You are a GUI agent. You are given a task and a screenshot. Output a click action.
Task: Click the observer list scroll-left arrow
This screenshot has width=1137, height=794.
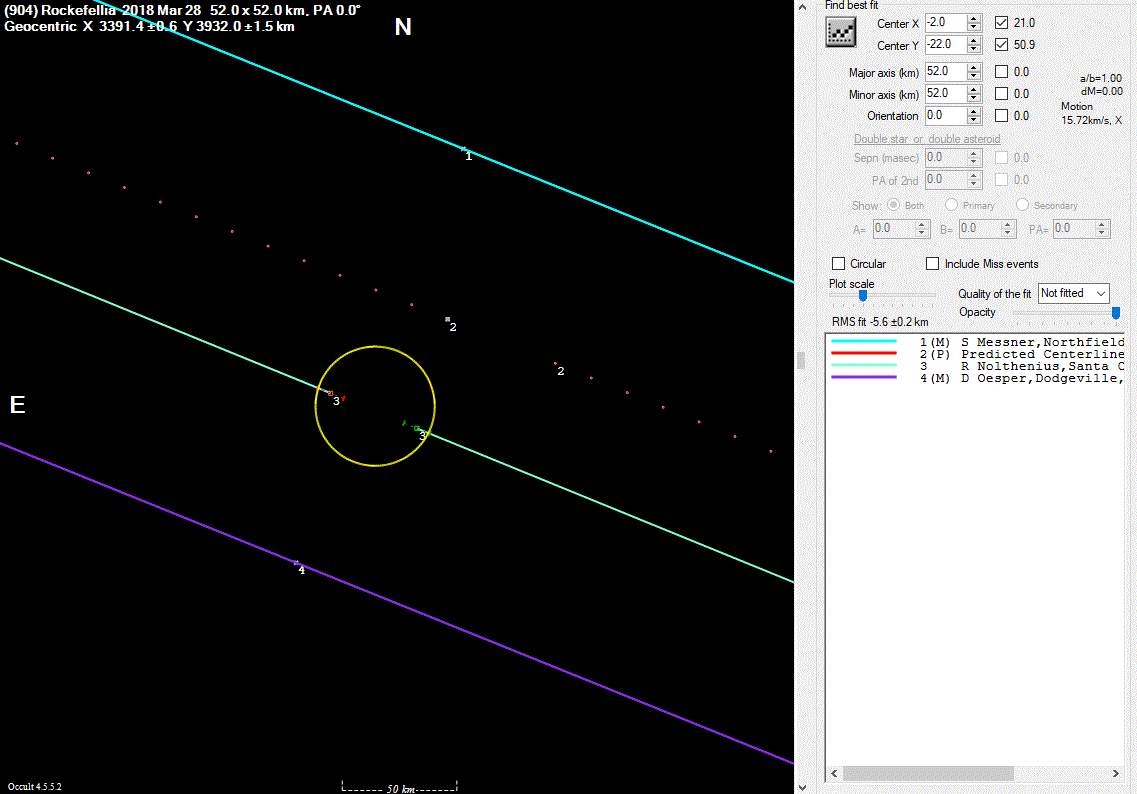[834, 774]
